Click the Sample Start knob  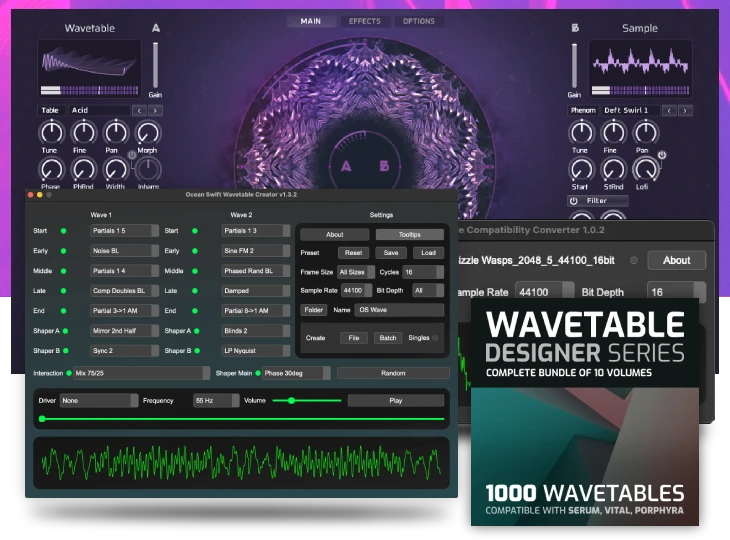click(x=581, y=169)
